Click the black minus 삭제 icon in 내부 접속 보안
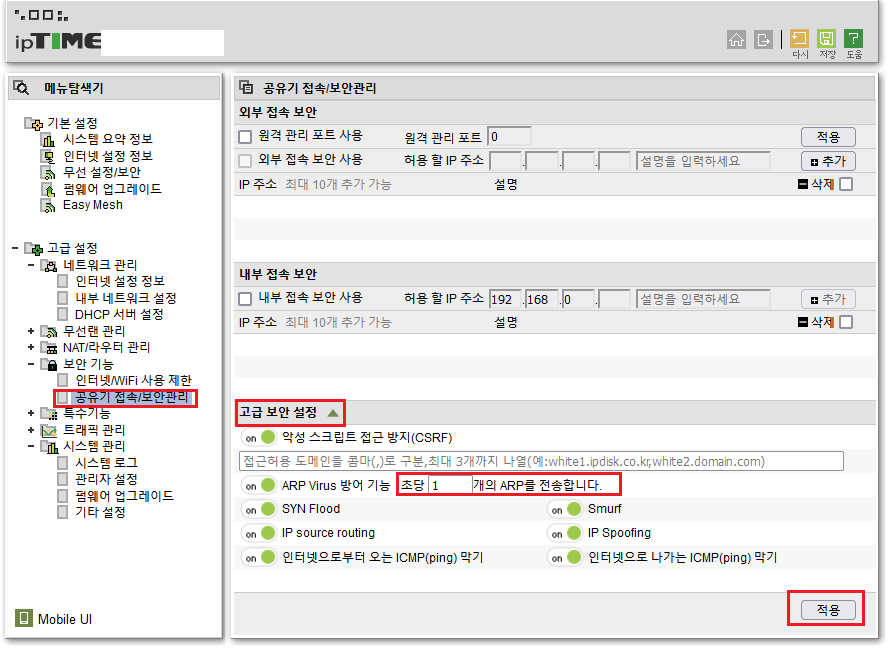The height and width of the screenshot is (651, 895). pyautogui.click(x=803, y=322)
